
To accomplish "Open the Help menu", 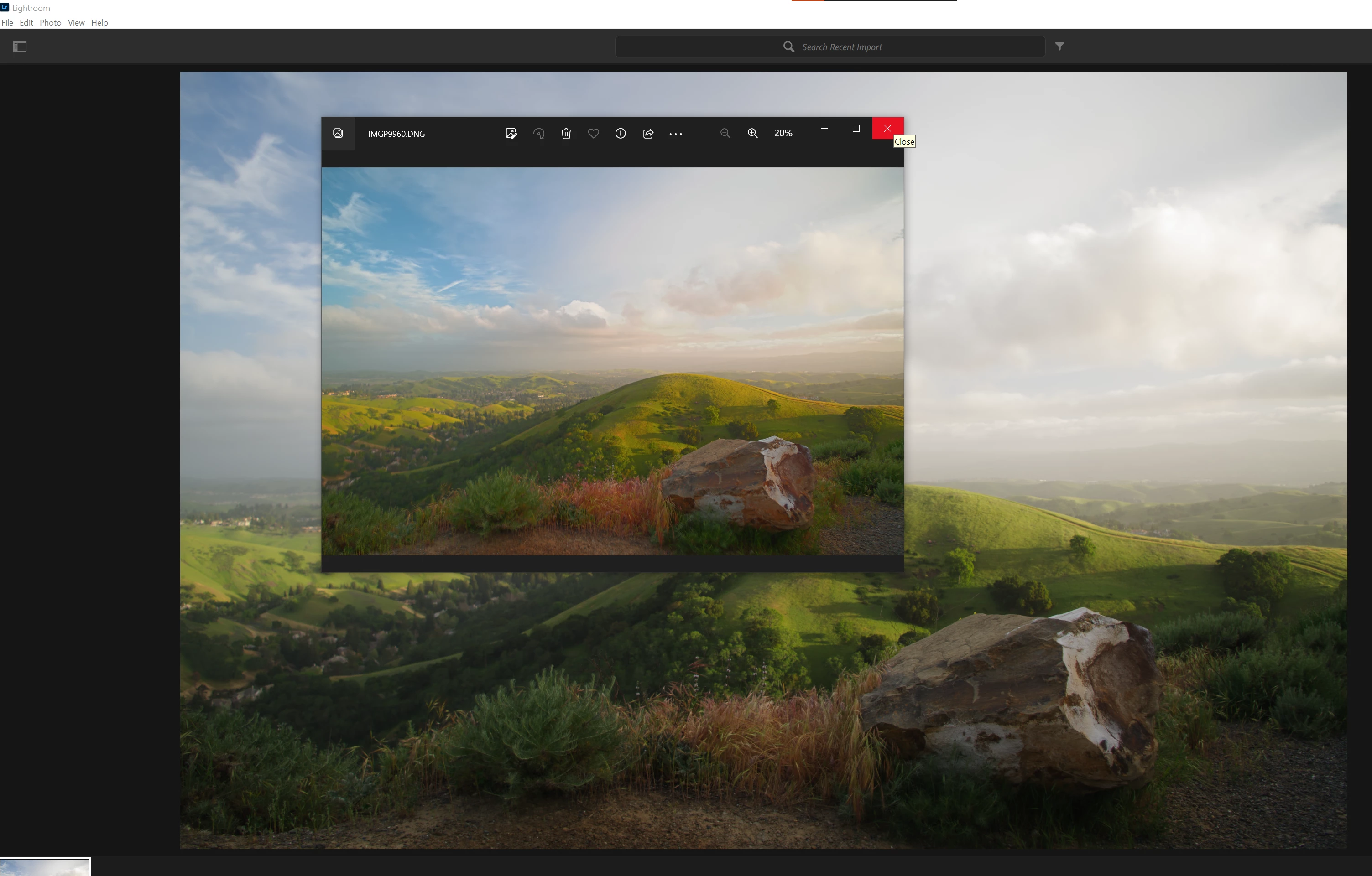I will coord(99,23).
